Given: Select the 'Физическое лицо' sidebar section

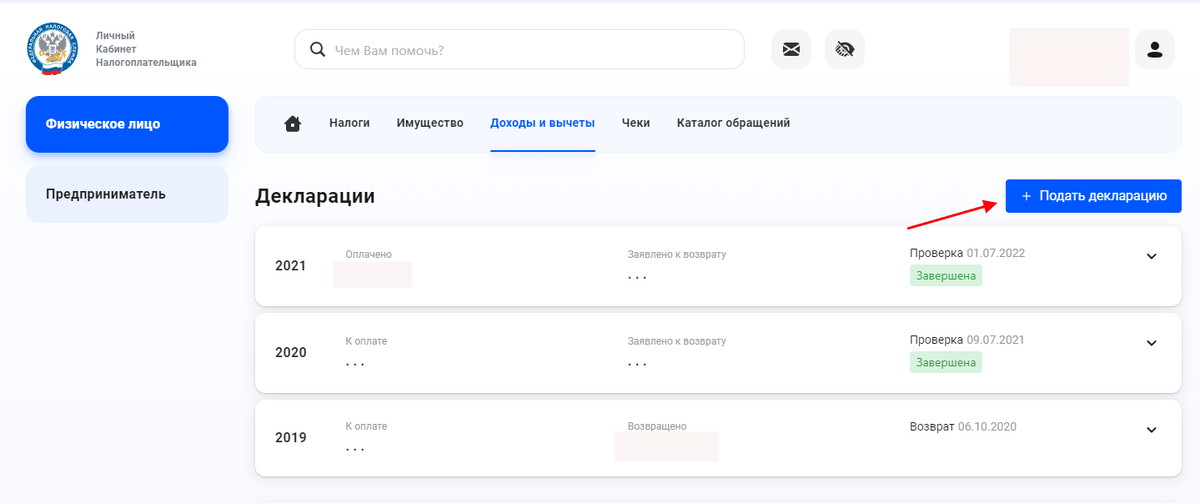Looking at the screenshot, I should click(127, 124).
